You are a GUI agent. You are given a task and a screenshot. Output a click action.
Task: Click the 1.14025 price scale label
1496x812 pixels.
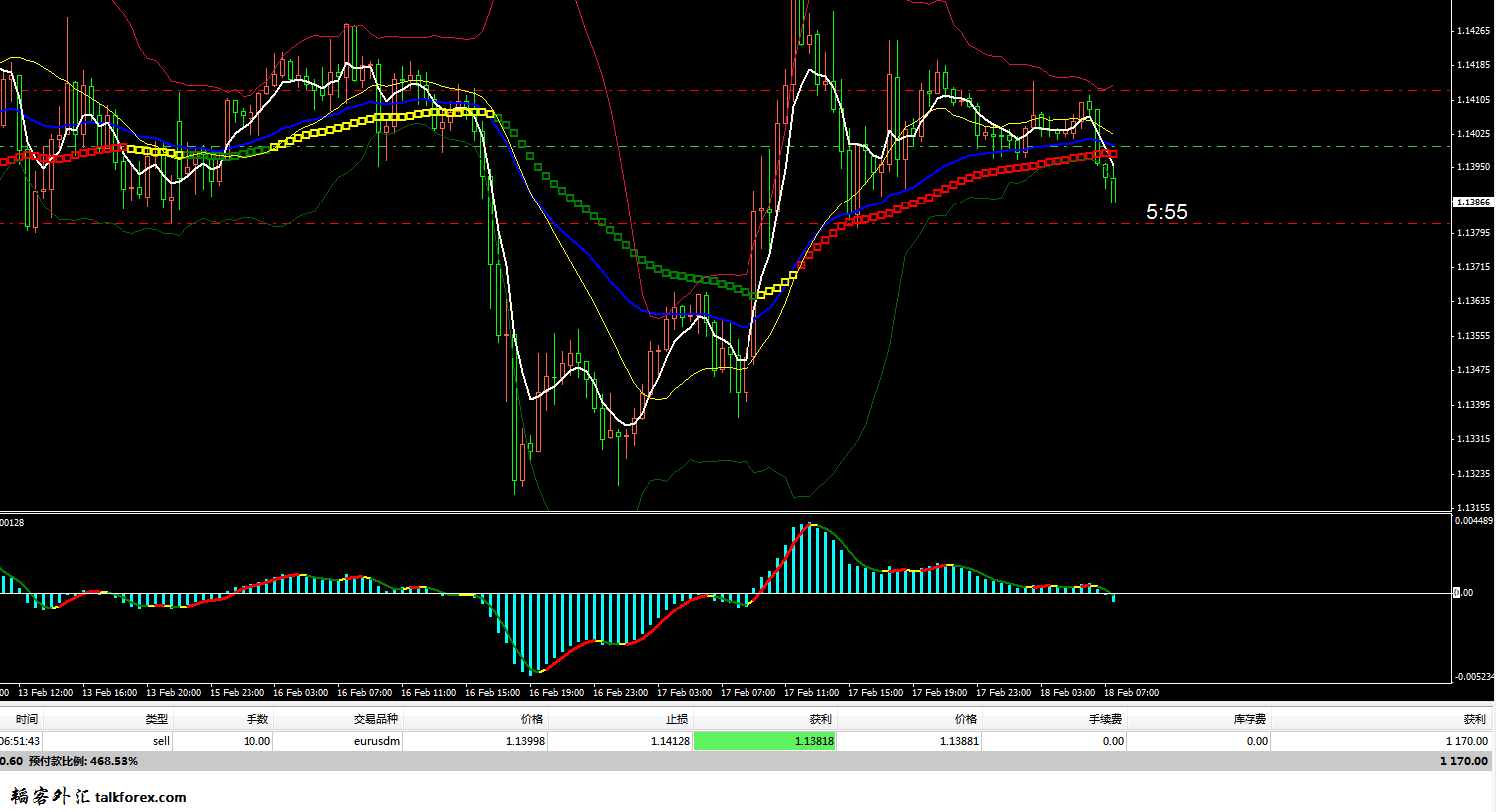pos(1473,134)
